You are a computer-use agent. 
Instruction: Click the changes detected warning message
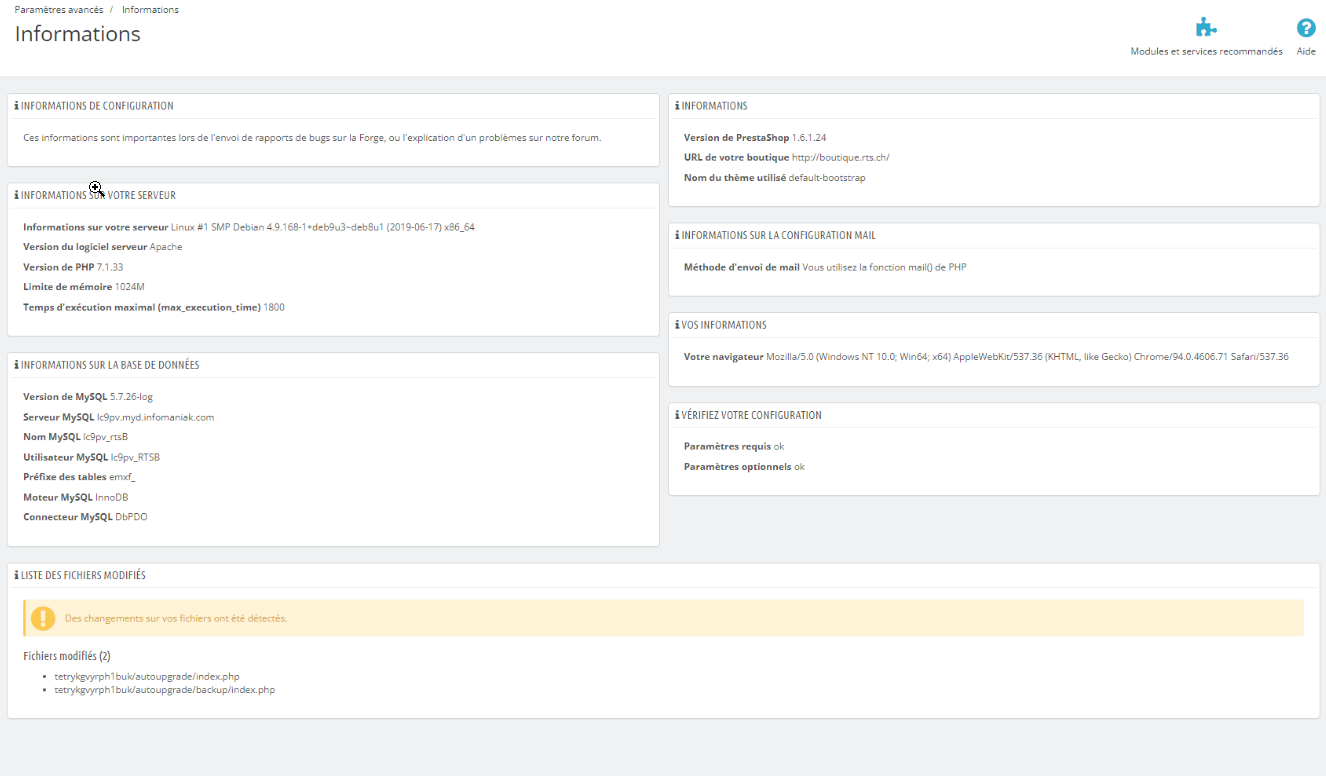click(176, 618)
